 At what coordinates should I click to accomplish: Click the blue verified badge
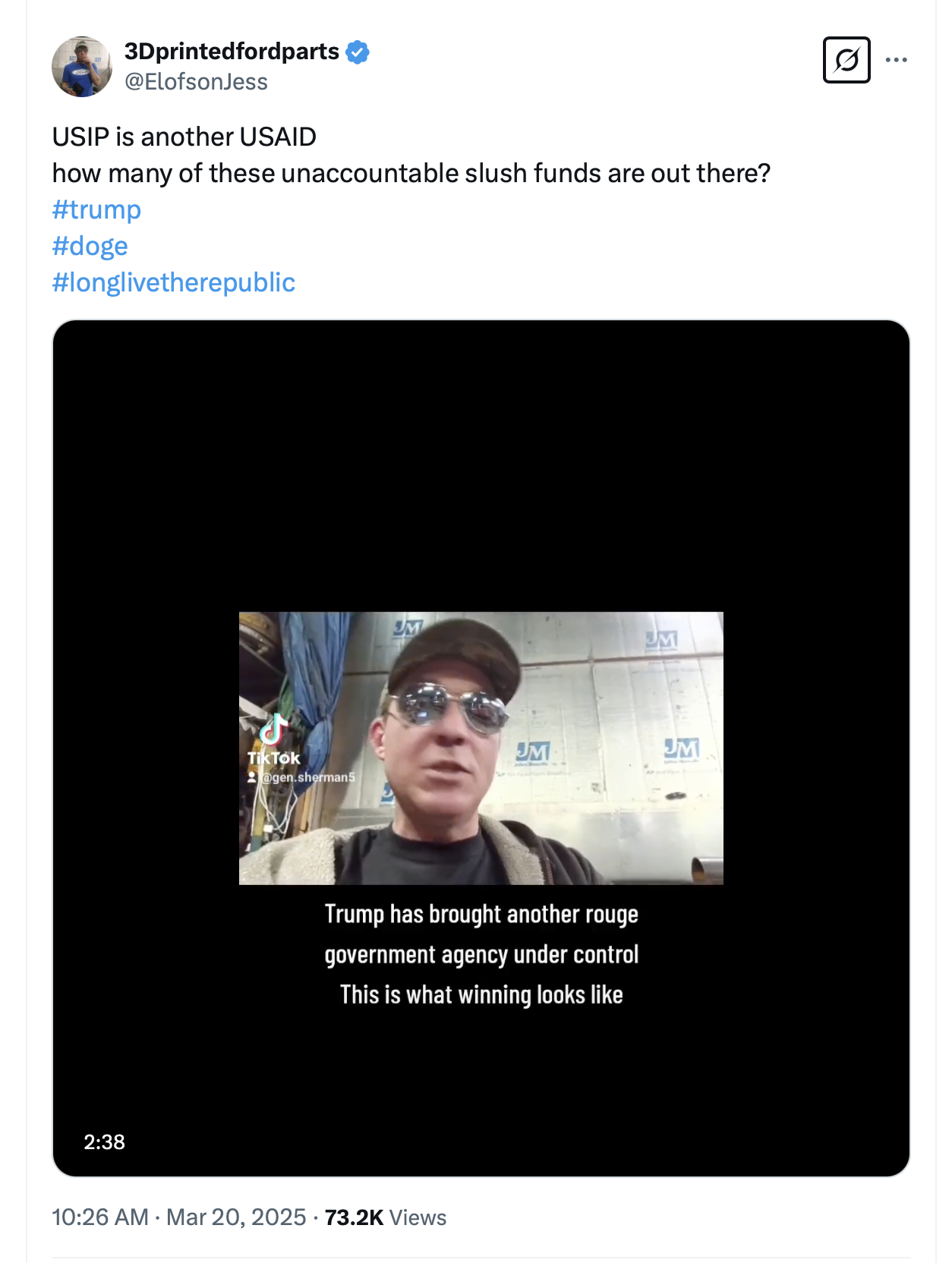358,52
